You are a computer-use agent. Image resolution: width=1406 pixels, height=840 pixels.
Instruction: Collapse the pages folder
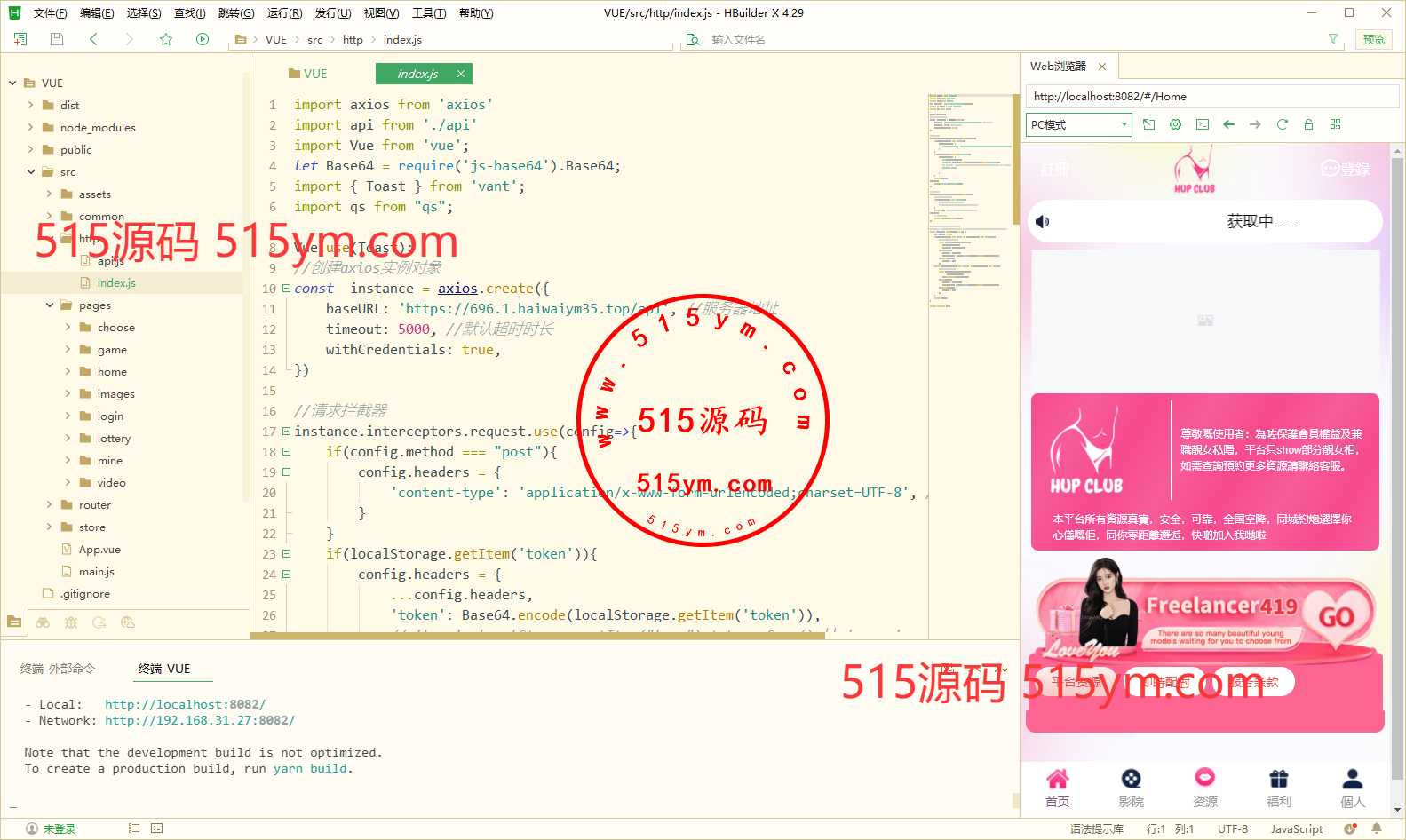[x=50, y=305]
